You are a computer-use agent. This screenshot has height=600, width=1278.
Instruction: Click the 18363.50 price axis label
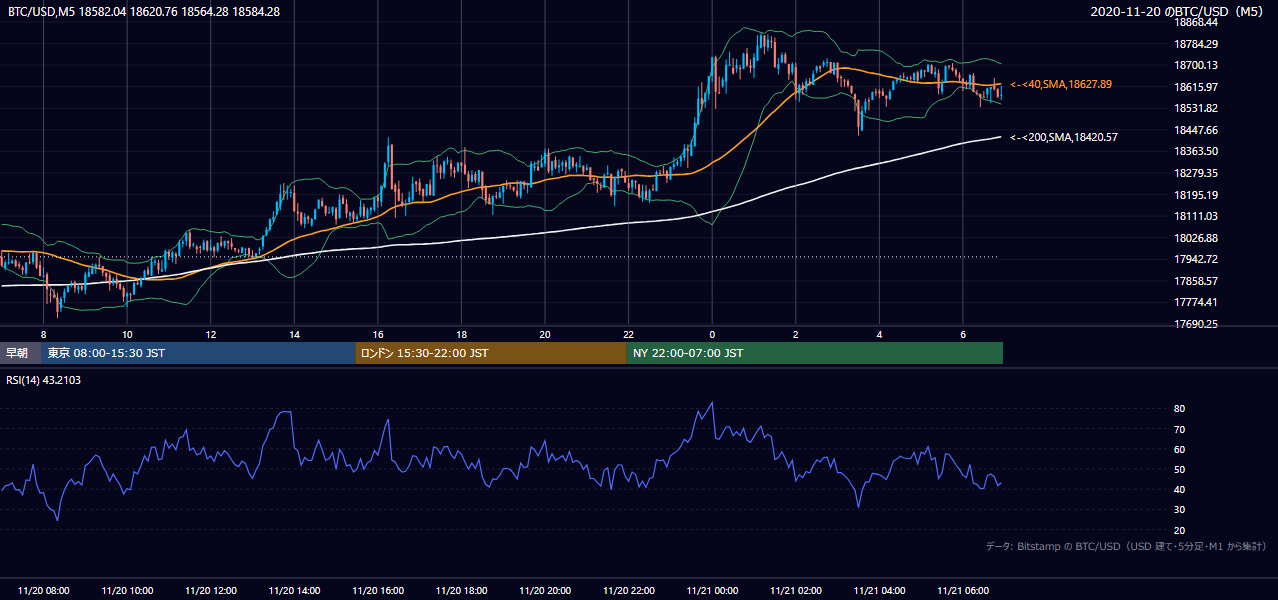(x=1196, y=151)
